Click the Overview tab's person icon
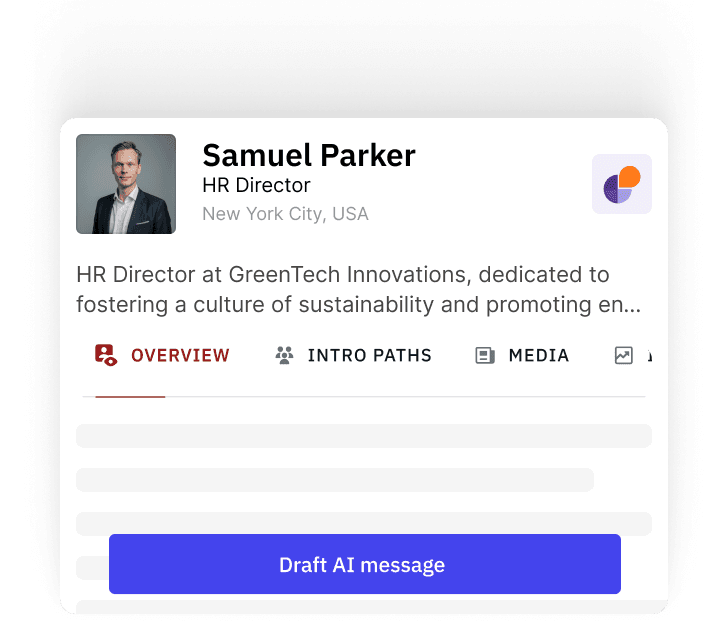728x624 pixels. [106, 355]
